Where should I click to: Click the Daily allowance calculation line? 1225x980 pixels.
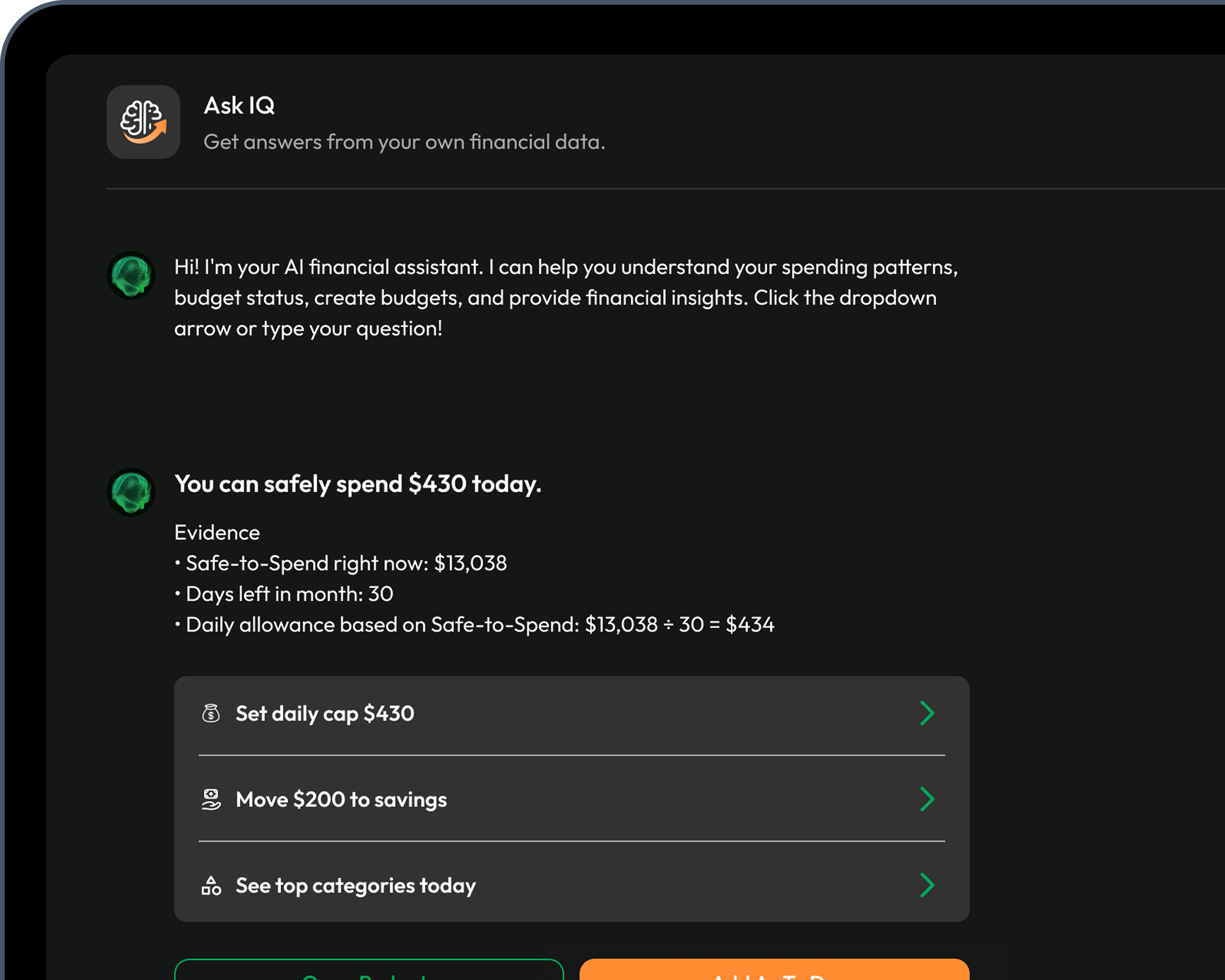(475, 625)
